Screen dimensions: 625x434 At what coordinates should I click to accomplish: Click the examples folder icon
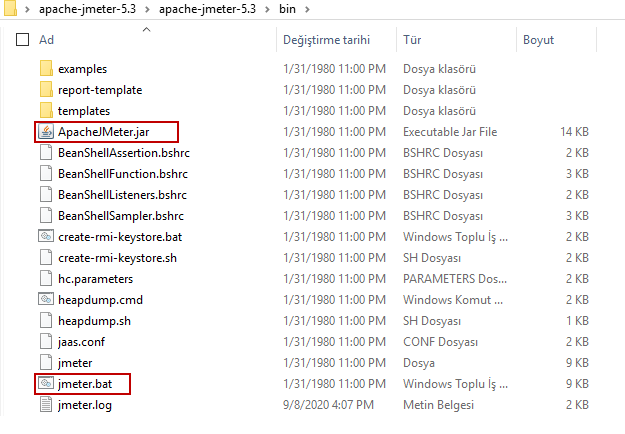(x=46, y=69)
